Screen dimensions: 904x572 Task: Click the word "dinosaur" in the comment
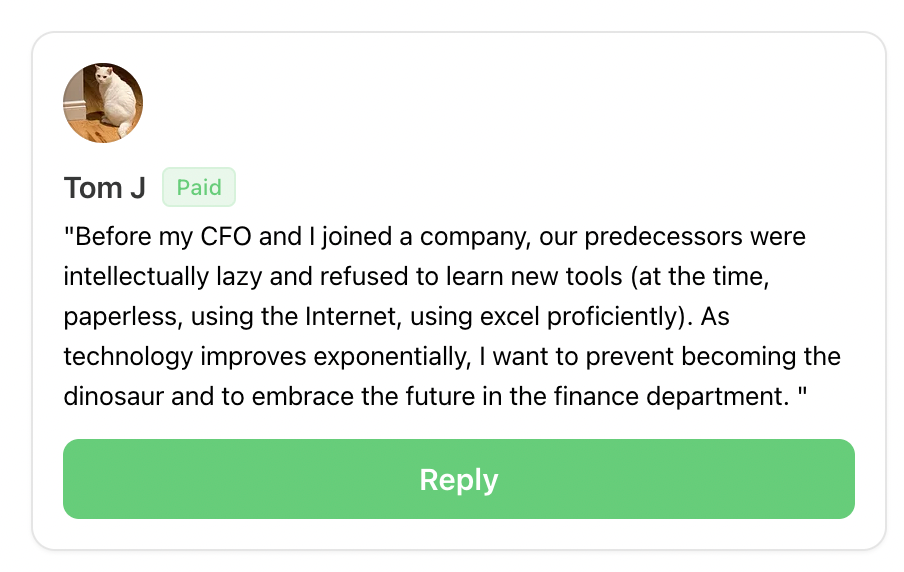point(114,397)
